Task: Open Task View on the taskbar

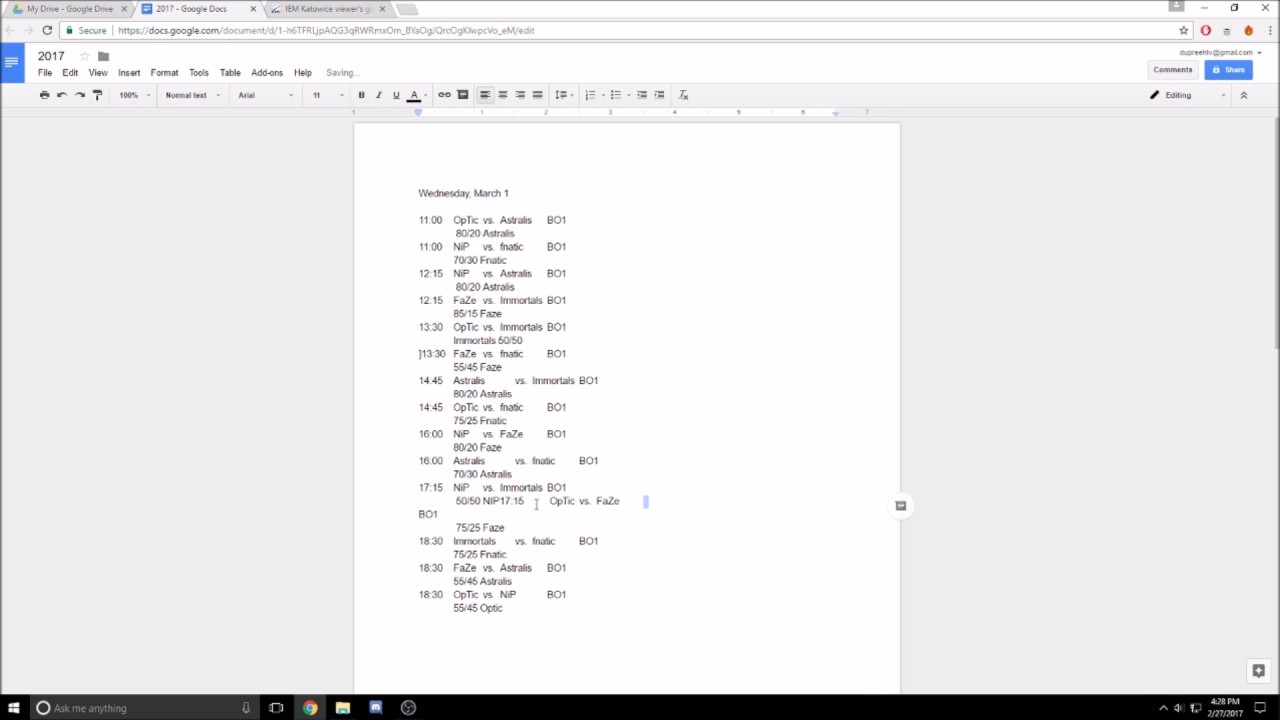Action: pyautogui.click(x=276, y=708)
